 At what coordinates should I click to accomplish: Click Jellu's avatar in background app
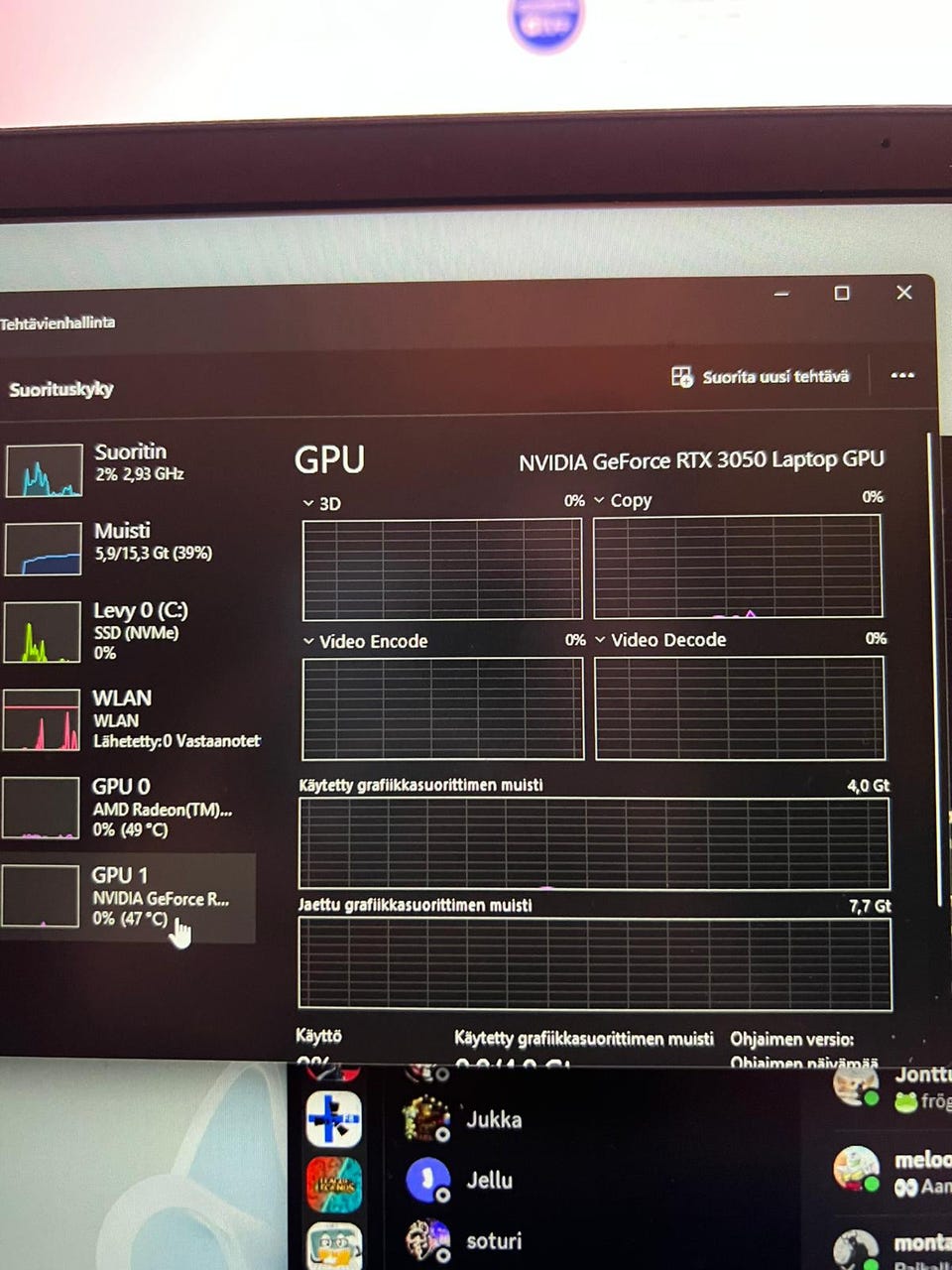click(x=428, y=1181)
